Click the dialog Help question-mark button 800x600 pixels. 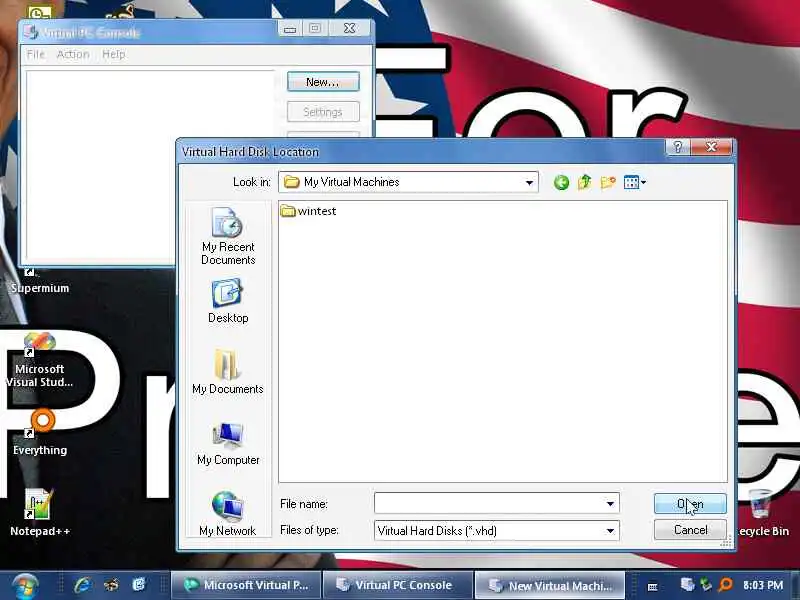click(678, 147)
